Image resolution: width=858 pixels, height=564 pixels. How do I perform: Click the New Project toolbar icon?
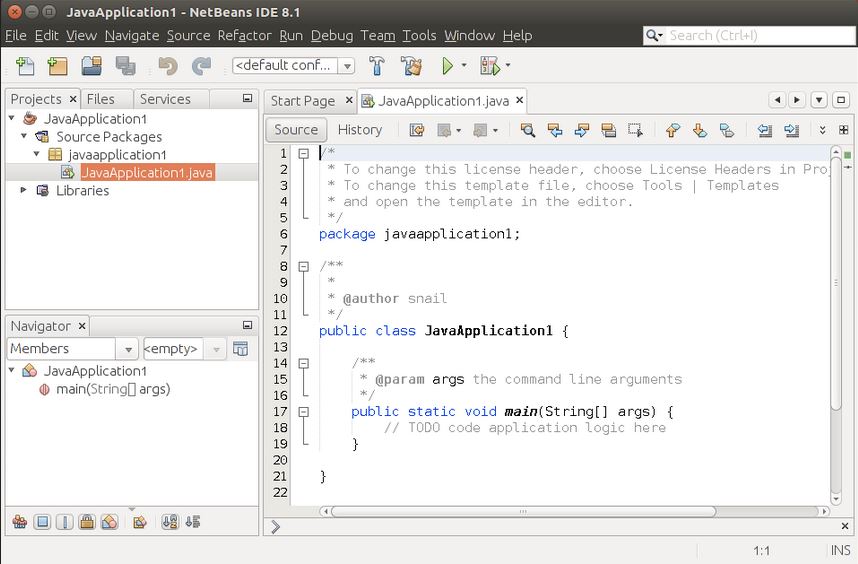click(x=58, y=66)
